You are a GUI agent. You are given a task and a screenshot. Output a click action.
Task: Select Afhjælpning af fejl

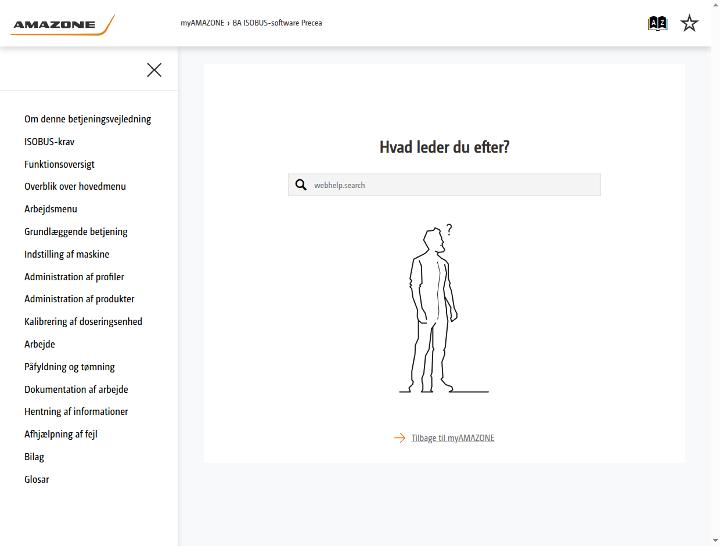pyautogui.click(x=61, y=434)
